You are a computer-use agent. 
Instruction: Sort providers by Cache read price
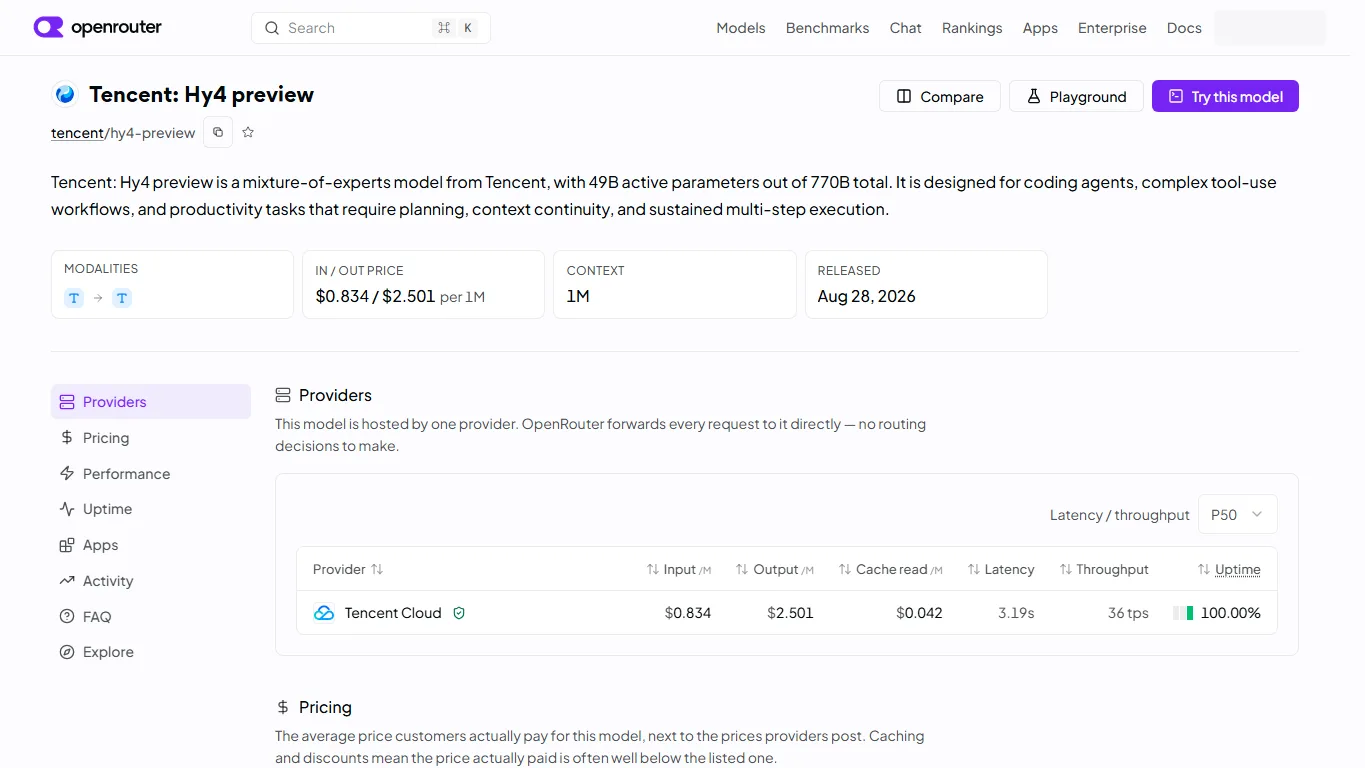tap(891, 569)
